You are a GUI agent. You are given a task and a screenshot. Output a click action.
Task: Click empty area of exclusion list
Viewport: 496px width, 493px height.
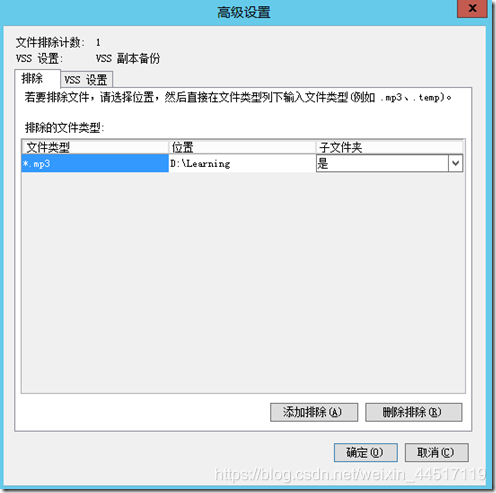(243, 282)
